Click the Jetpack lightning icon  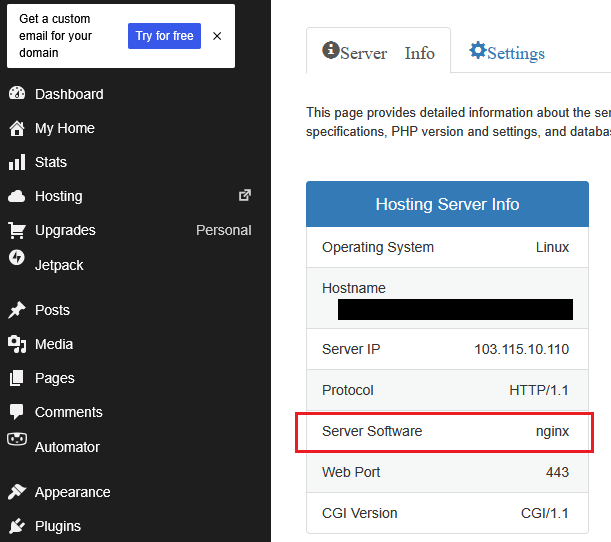pos(17,257)
